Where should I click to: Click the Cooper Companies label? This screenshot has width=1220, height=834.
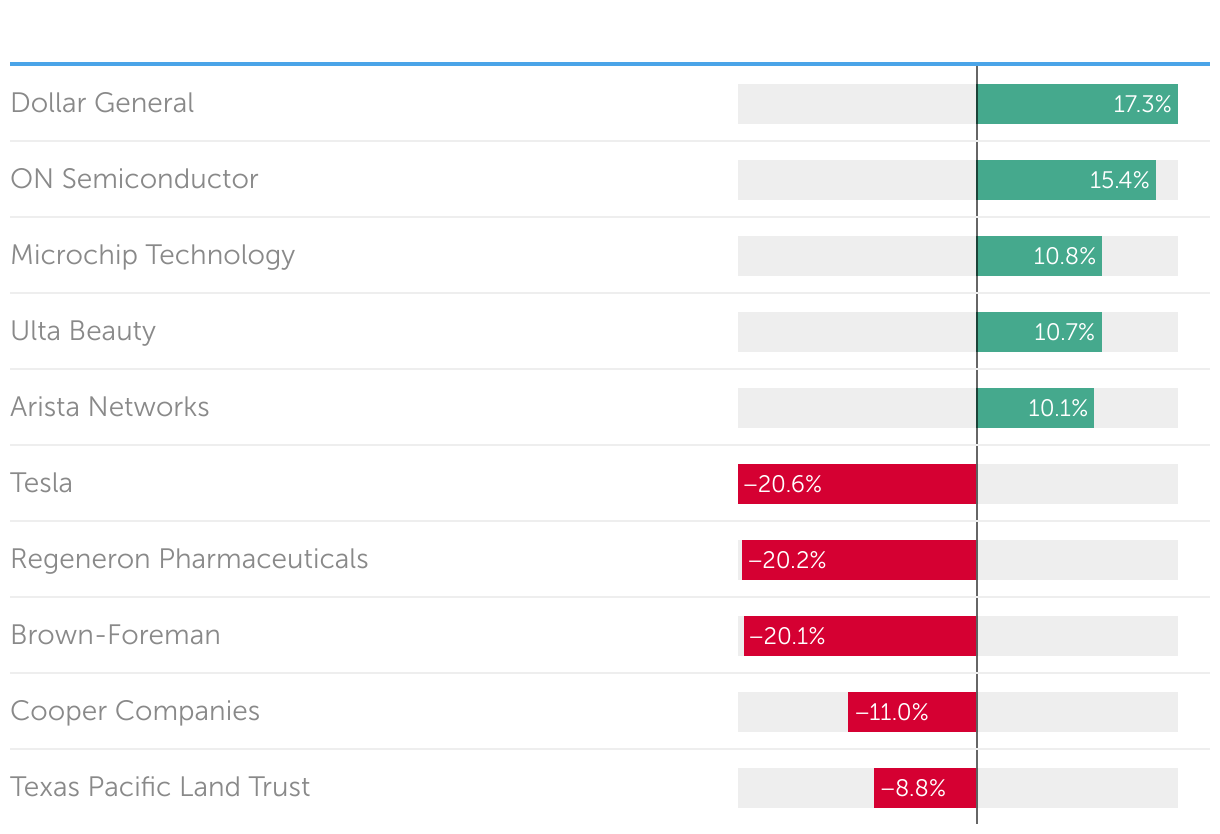(x=135, y=711)
